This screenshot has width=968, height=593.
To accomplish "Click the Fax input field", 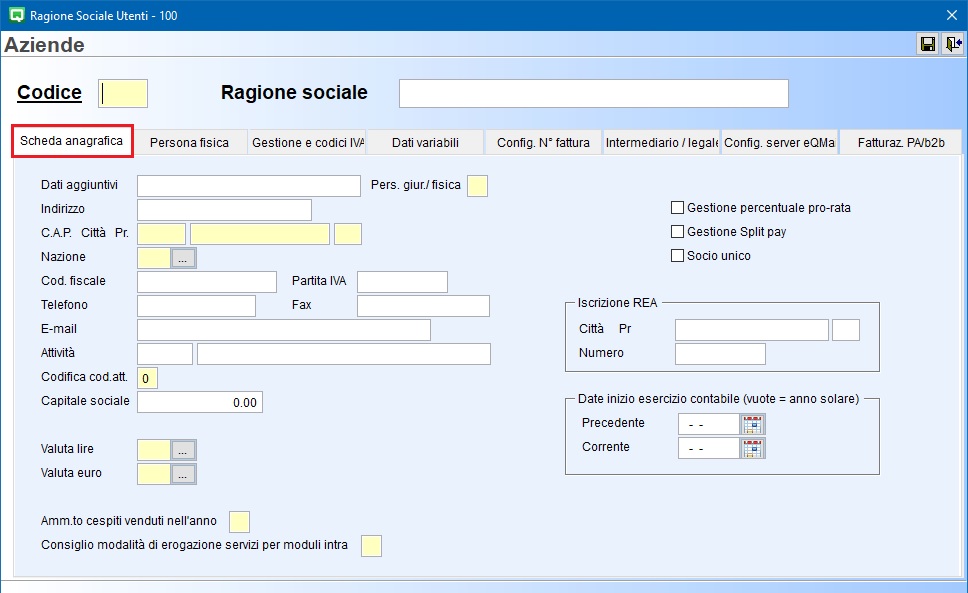I will (424, 306).
